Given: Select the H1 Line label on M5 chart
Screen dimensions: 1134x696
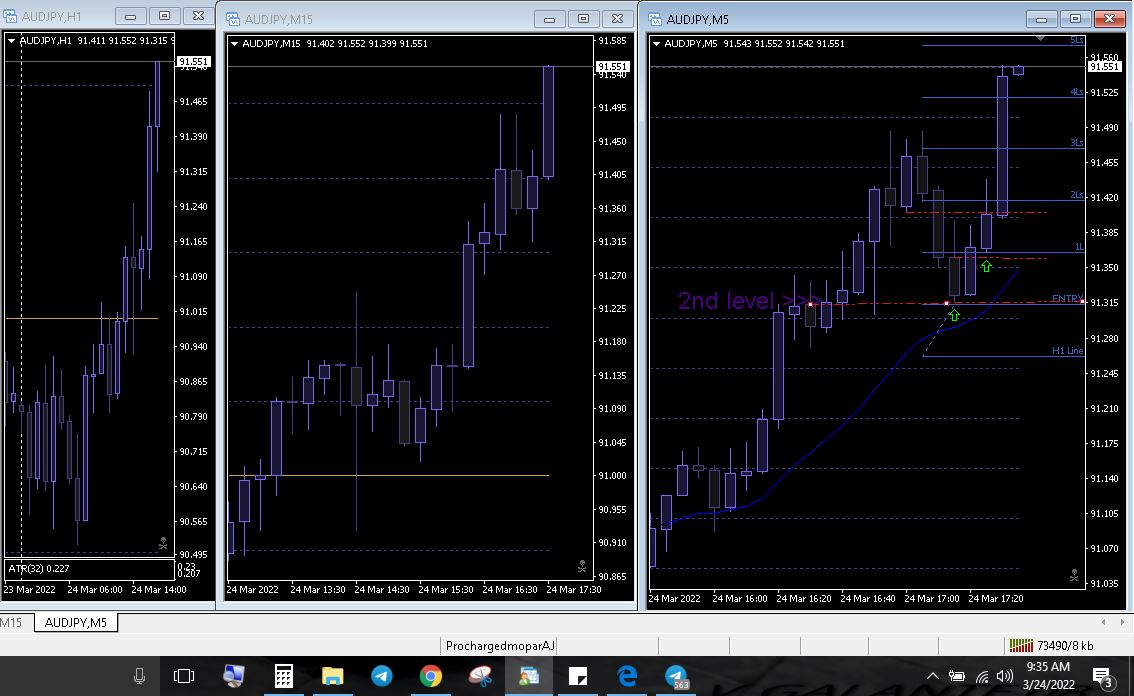Looking at the screenshot, I should tap(1067, 350).
